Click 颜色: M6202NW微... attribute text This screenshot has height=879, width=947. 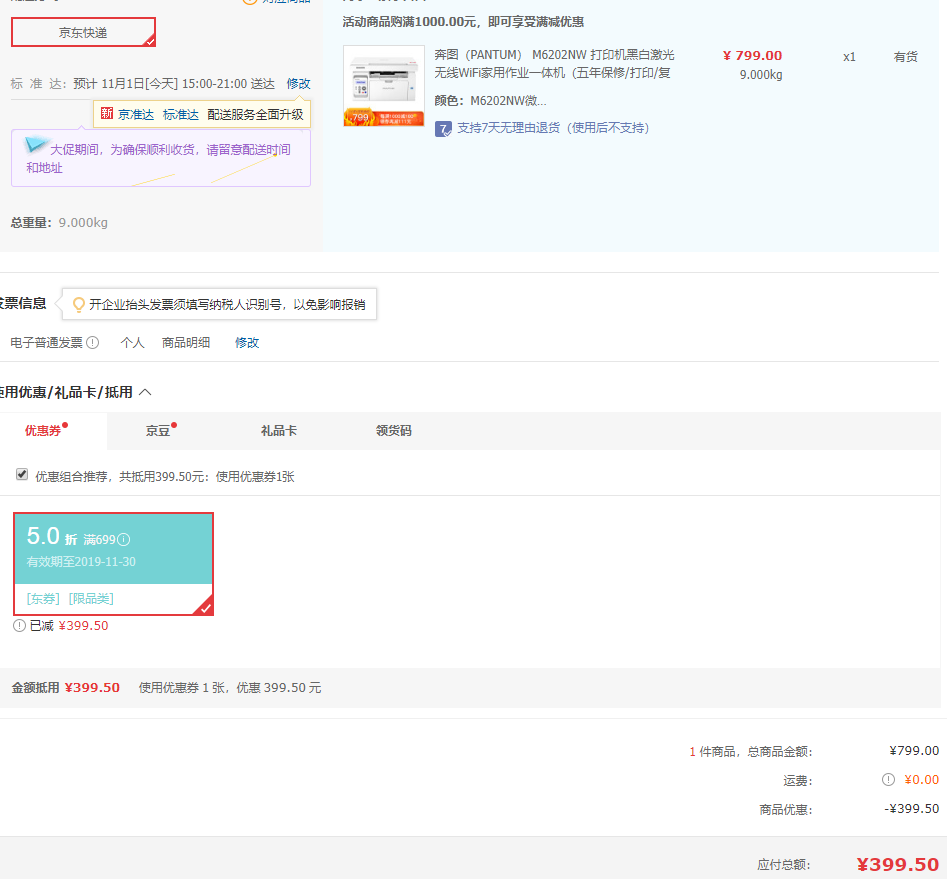(490, 100)
